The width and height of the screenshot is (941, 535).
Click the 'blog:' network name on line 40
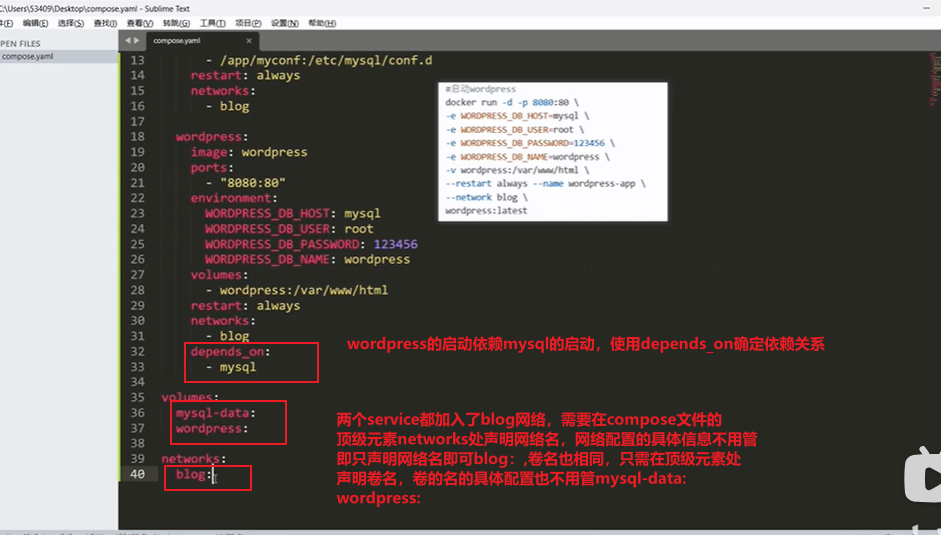pyautogui.click(x=194, y=474)
